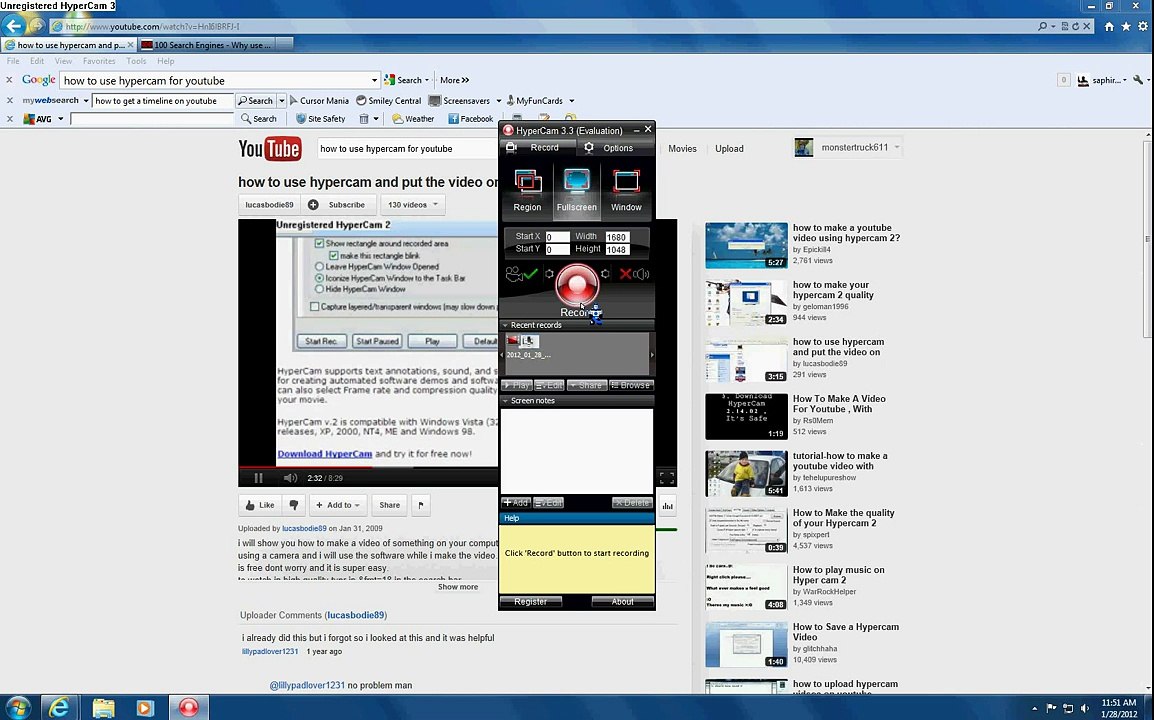1154x720 pixels.
Task: Open Screensavers toolbar item
Action: pyautogui.click(x=460, y=101)
